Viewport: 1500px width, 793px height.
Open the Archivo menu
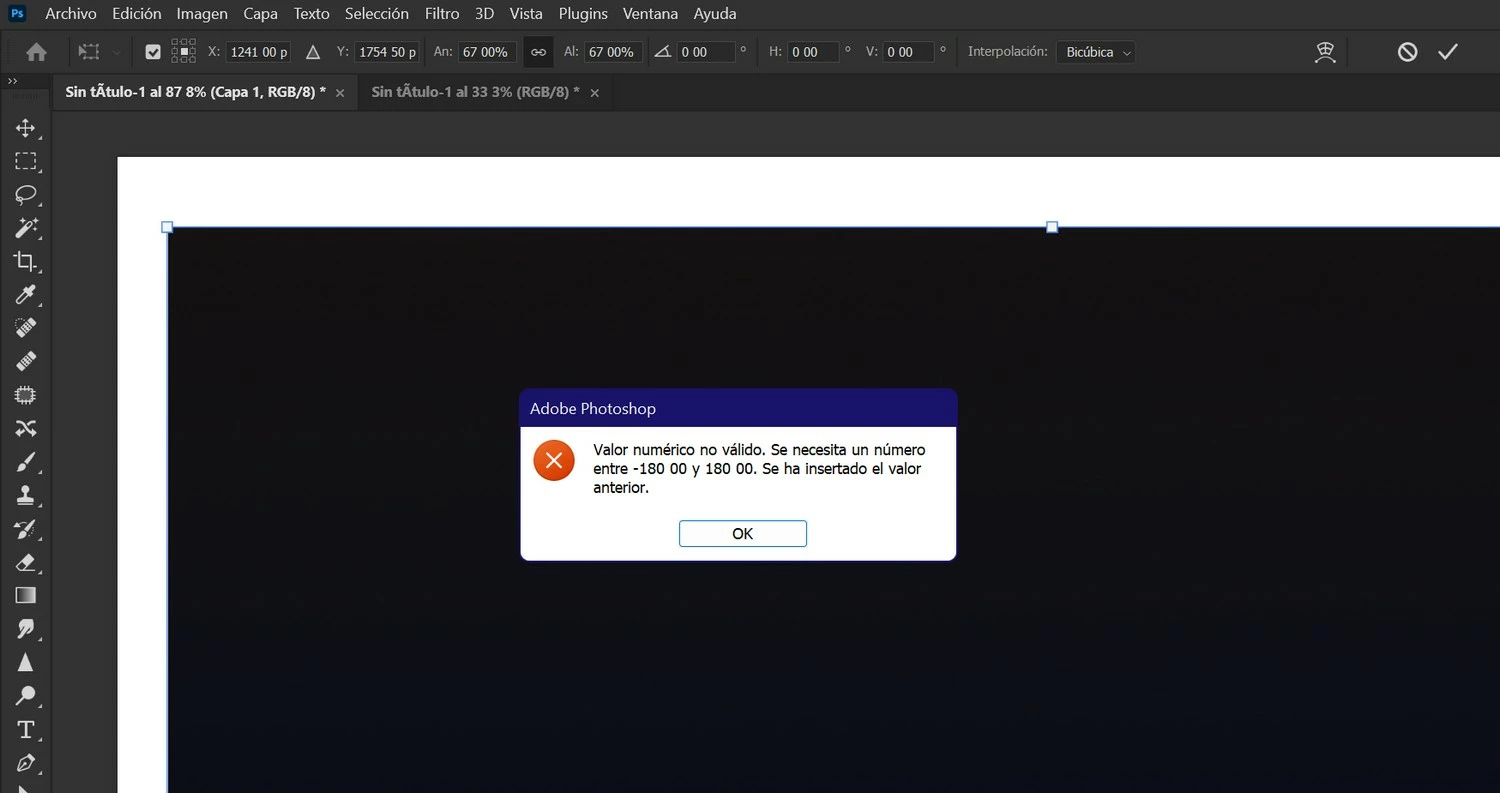(71, 14)
